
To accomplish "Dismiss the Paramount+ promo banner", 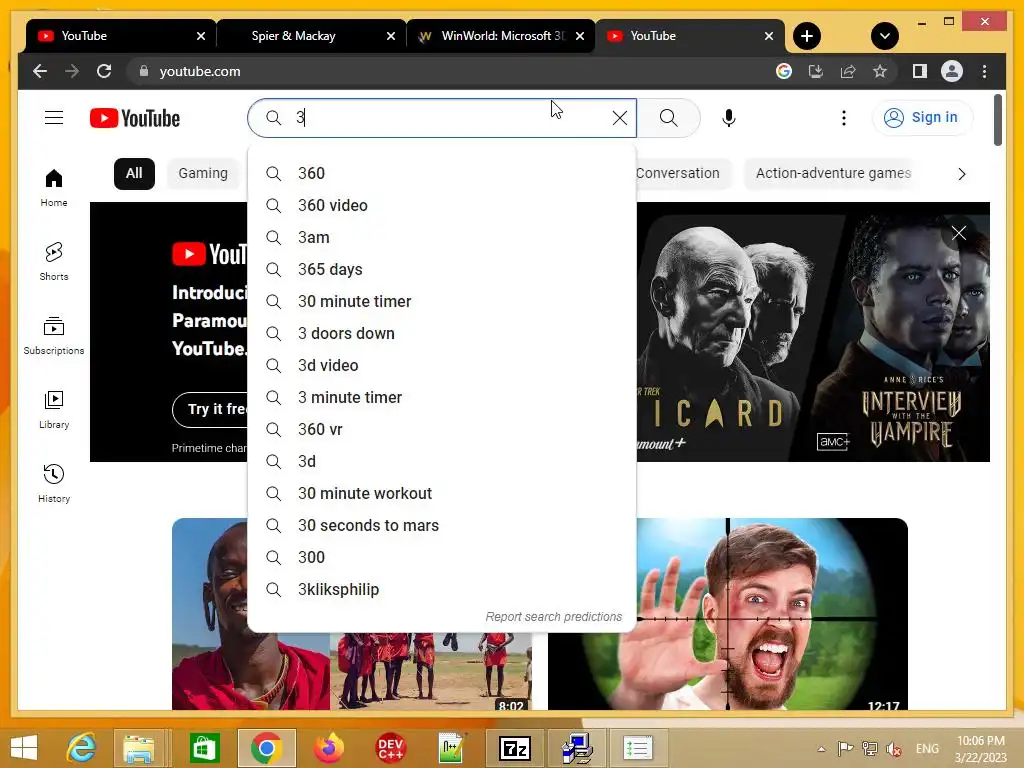I will tap(959, 233).
